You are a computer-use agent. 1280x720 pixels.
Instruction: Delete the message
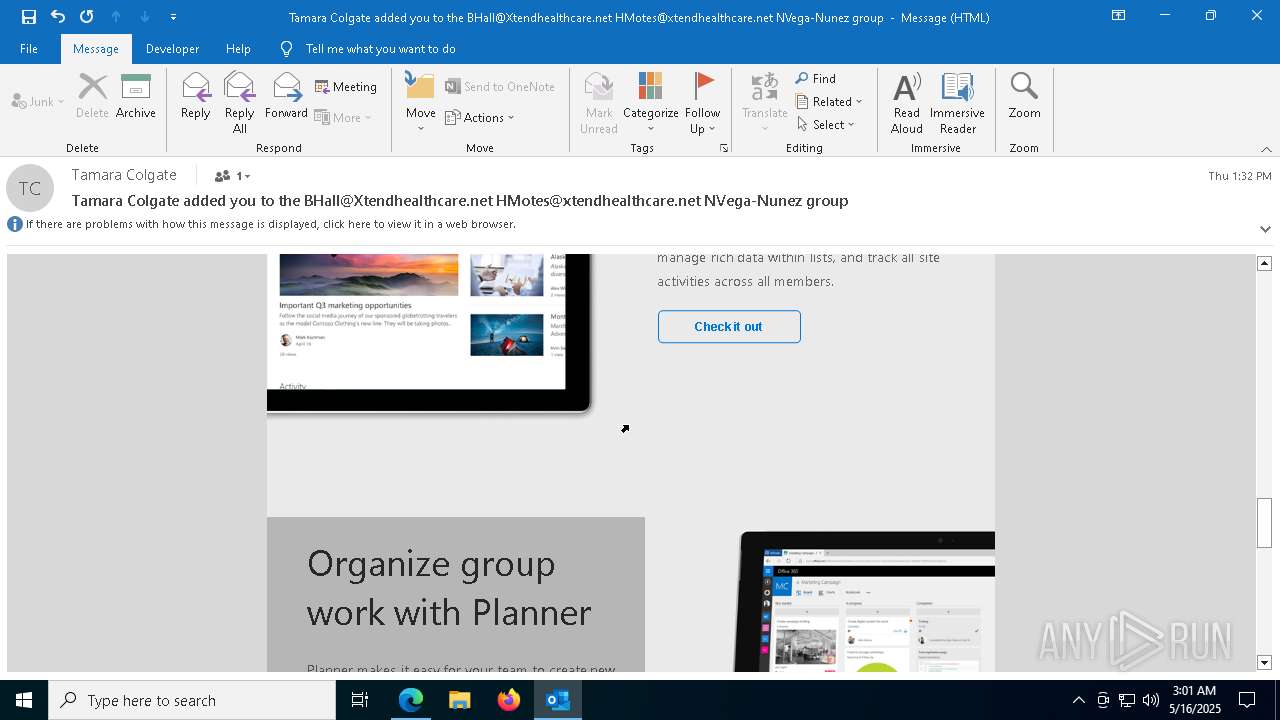(x=92, y=97)
